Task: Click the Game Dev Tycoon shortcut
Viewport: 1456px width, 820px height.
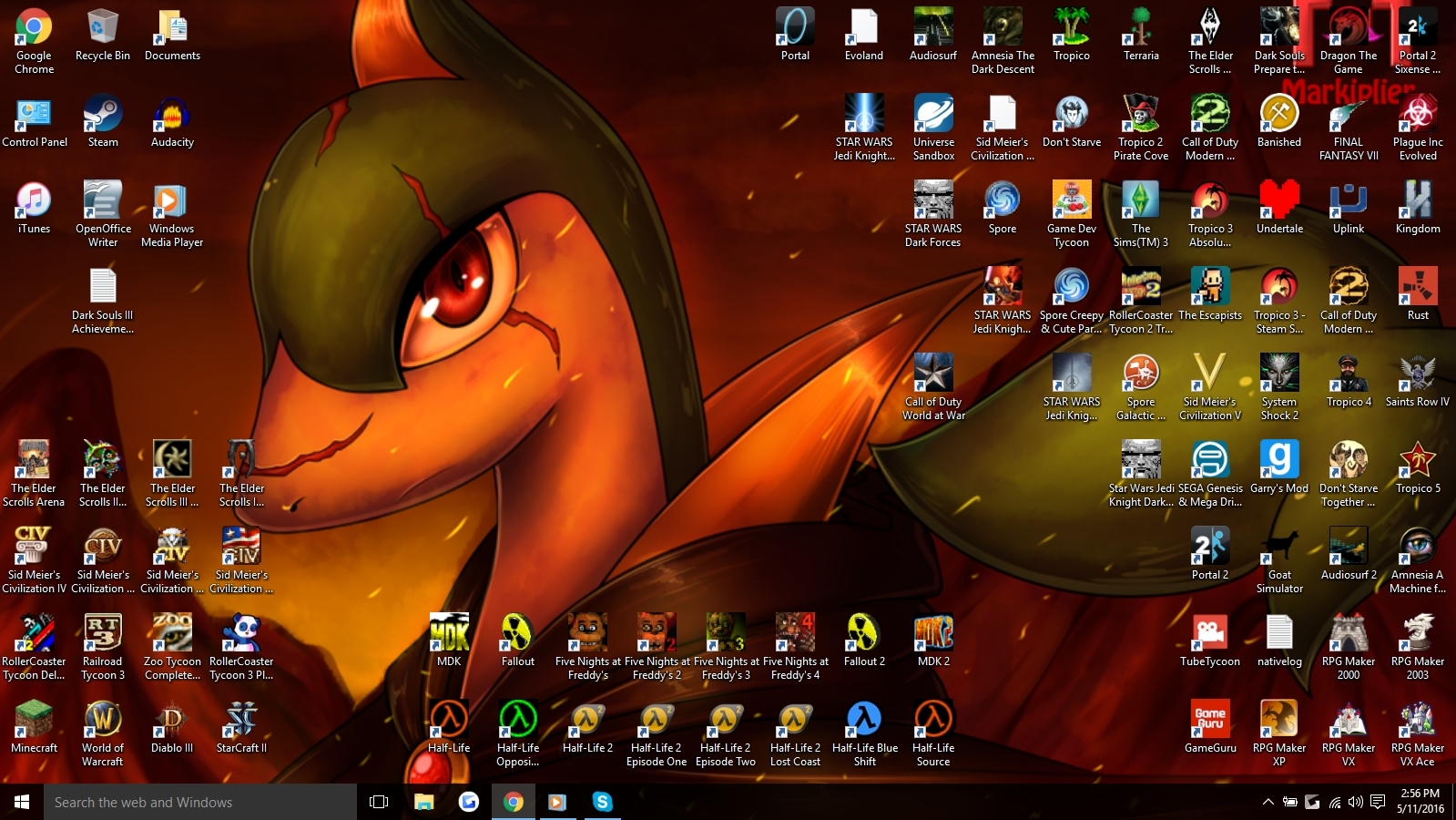Action: 1072,215
